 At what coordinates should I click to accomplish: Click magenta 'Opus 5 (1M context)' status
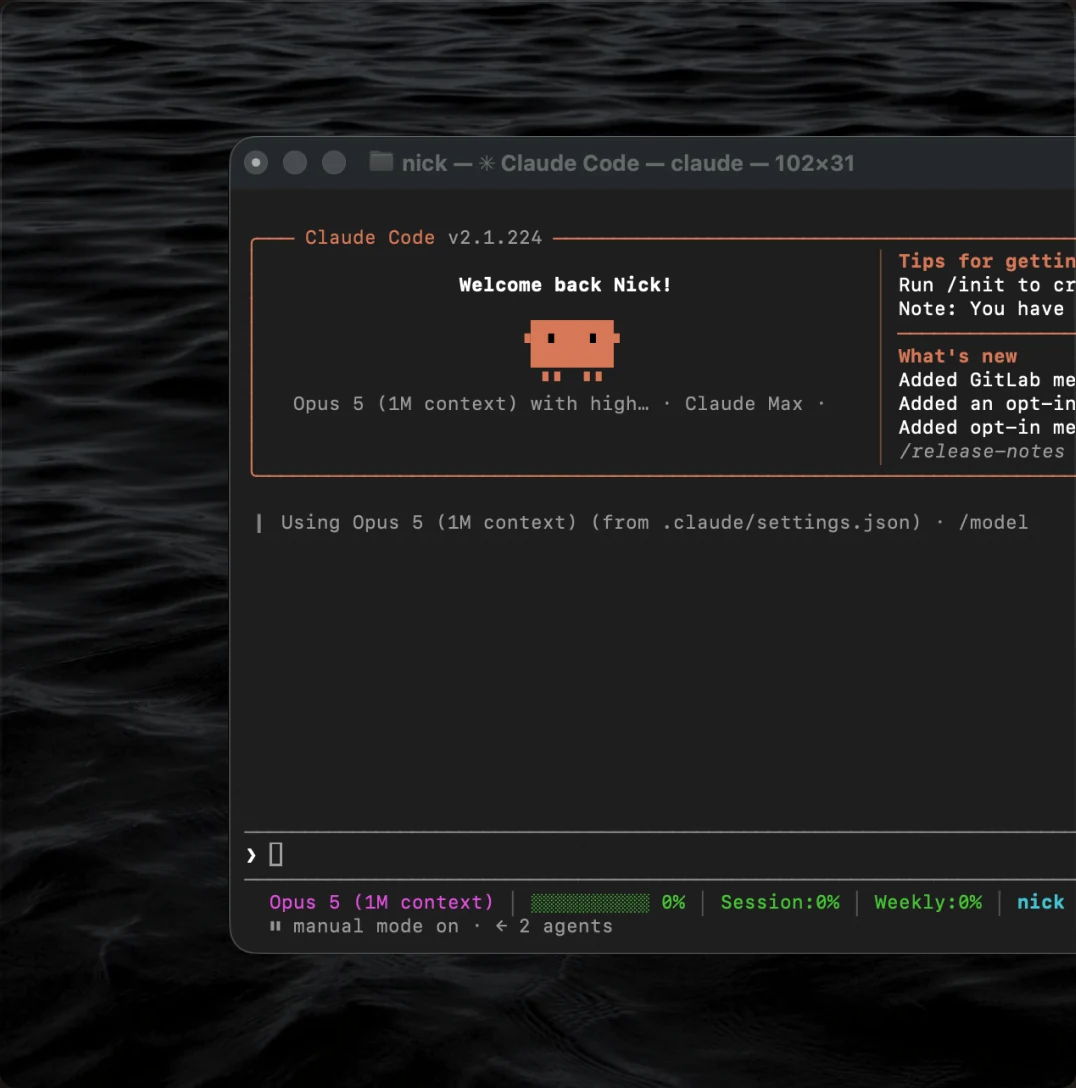coord(381,902)
